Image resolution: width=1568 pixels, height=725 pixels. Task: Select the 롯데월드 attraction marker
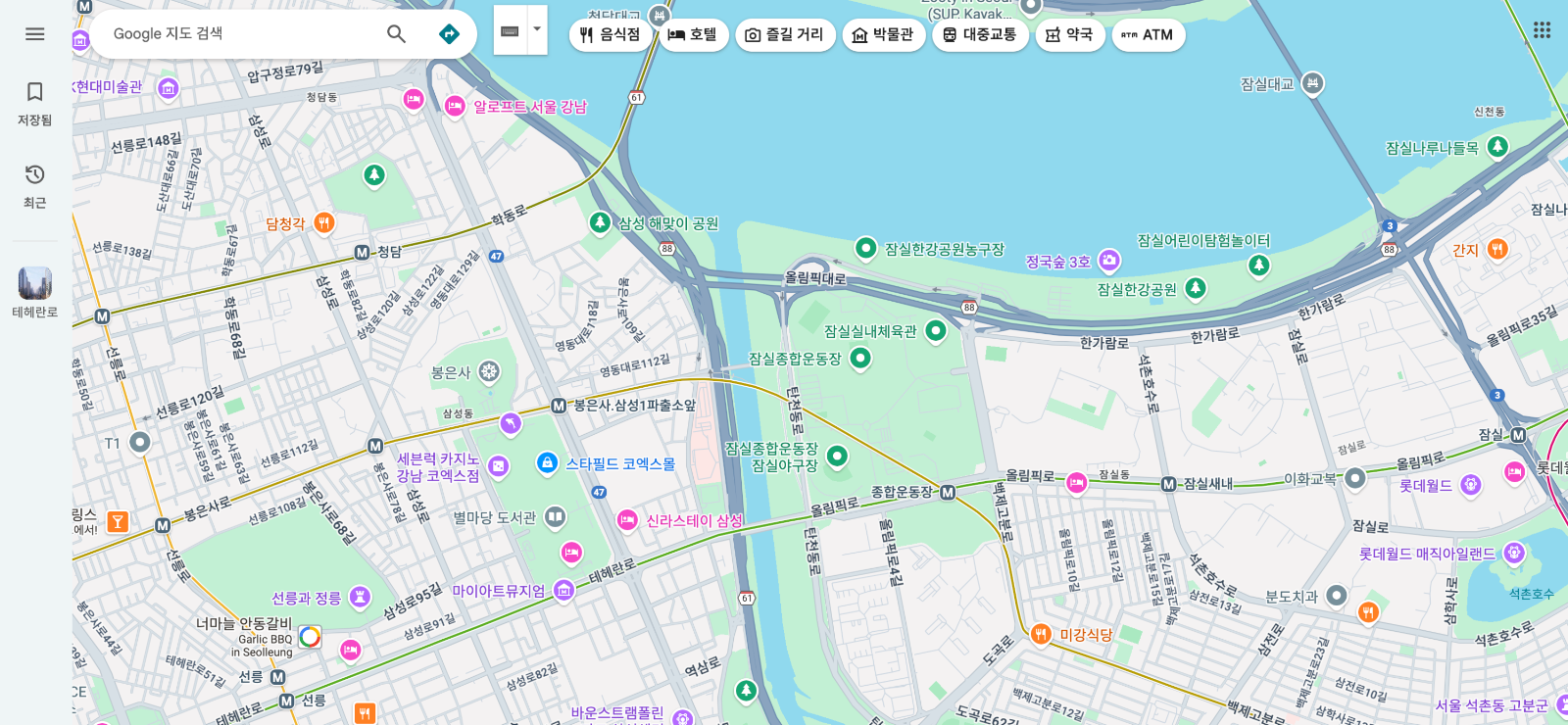click(1470, 485)
